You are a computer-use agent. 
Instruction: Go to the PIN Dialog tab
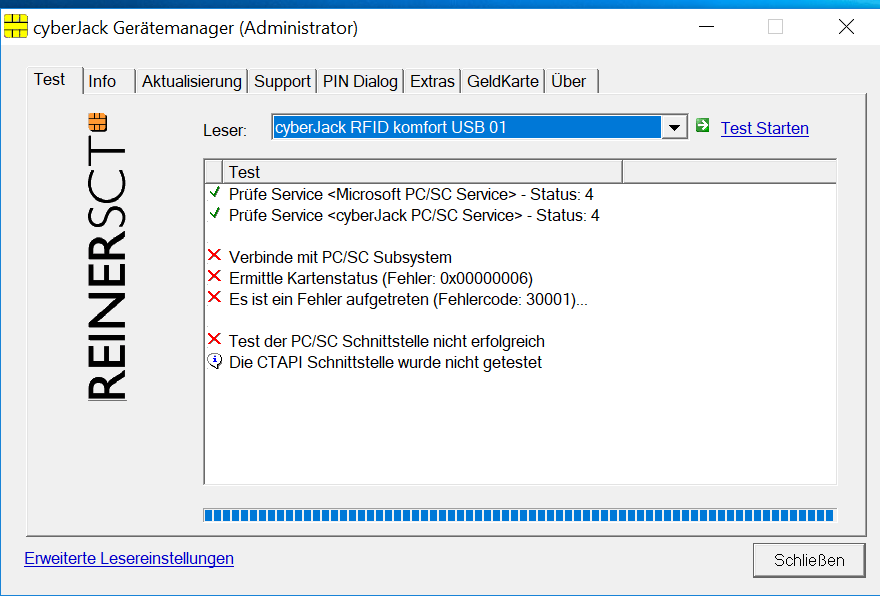click(360, 81)
